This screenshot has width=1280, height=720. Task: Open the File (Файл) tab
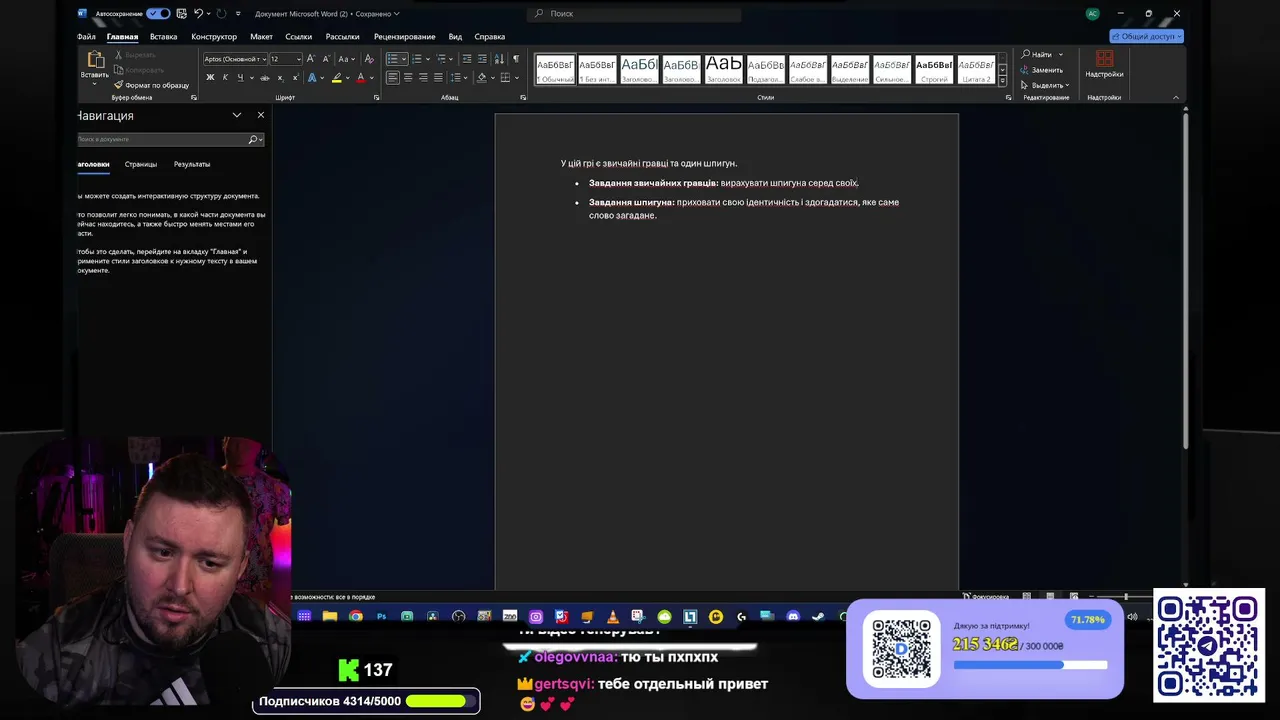(87, 36)
